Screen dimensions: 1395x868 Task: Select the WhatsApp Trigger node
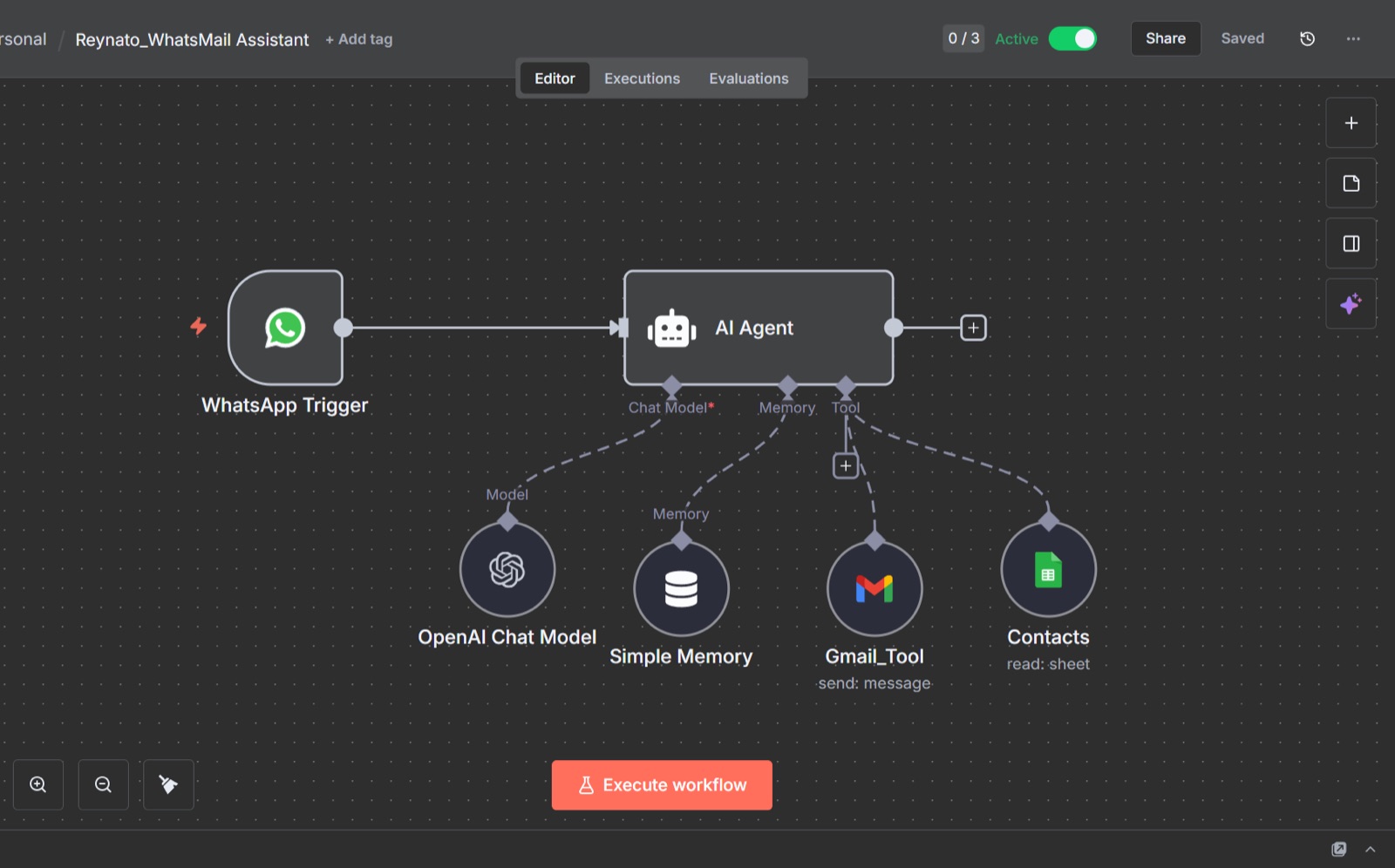point(285,328)
